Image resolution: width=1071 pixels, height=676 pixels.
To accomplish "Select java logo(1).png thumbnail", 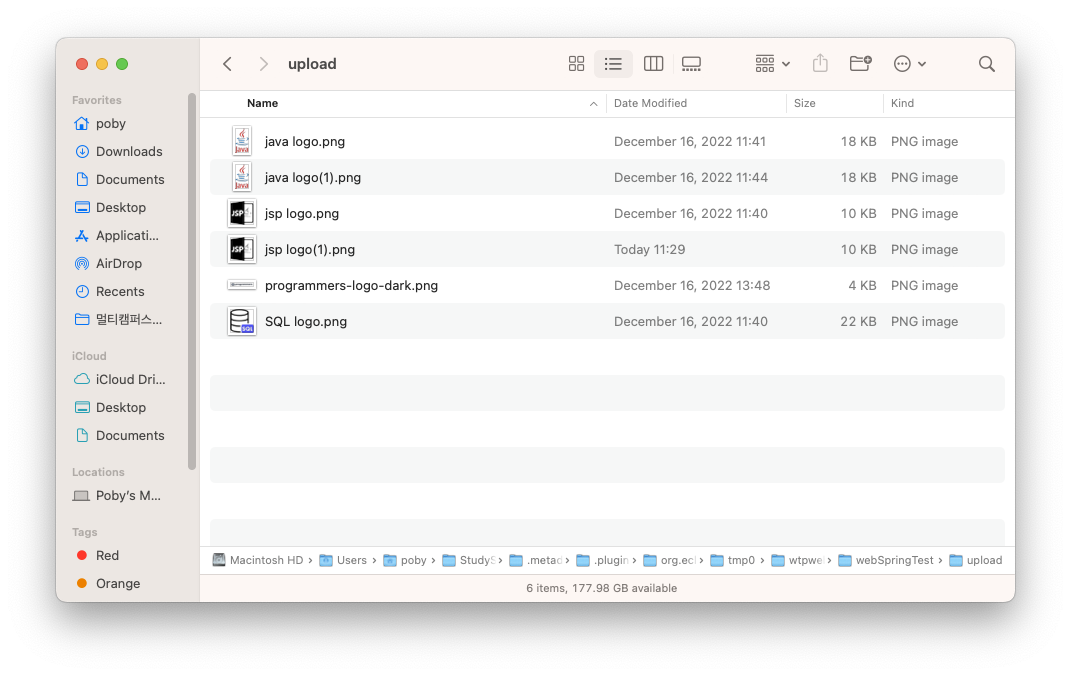I will pyautogui.click(x=242, y=178).
